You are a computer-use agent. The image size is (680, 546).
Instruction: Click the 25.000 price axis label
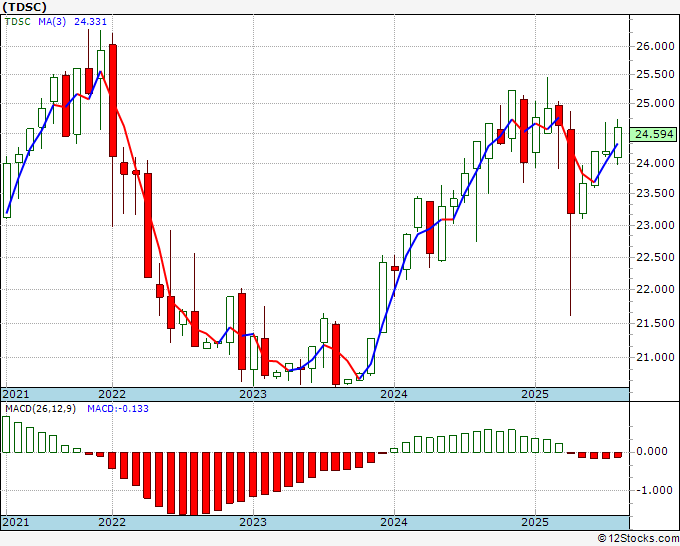(655, 103)
